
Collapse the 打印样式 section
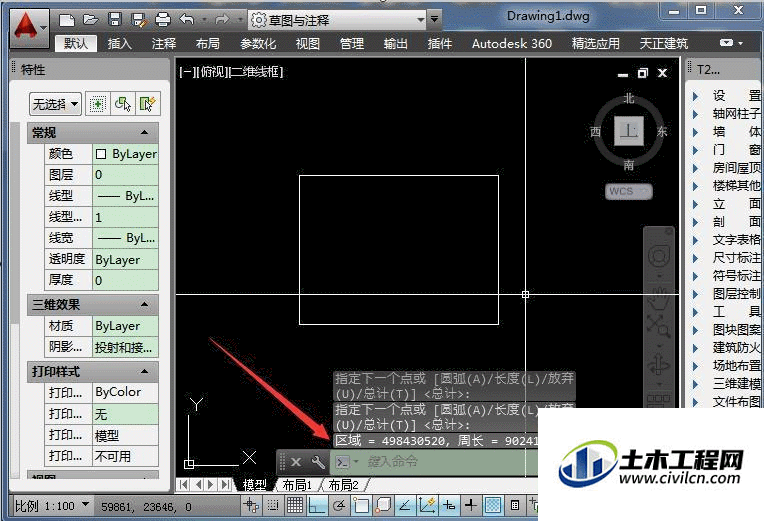[144, 371]
